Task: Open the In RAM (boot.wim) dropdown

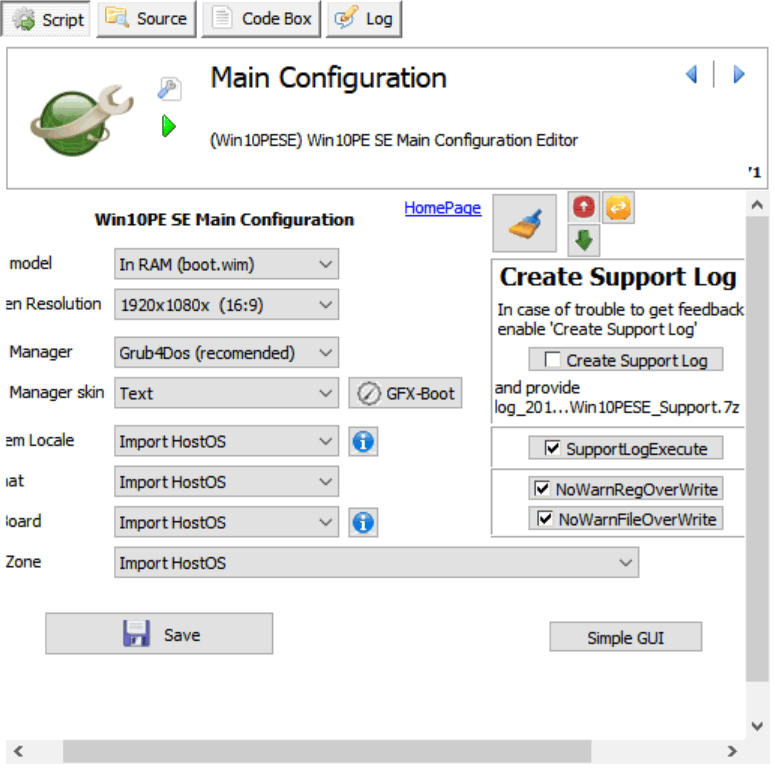Action: [x=227, y=264]
